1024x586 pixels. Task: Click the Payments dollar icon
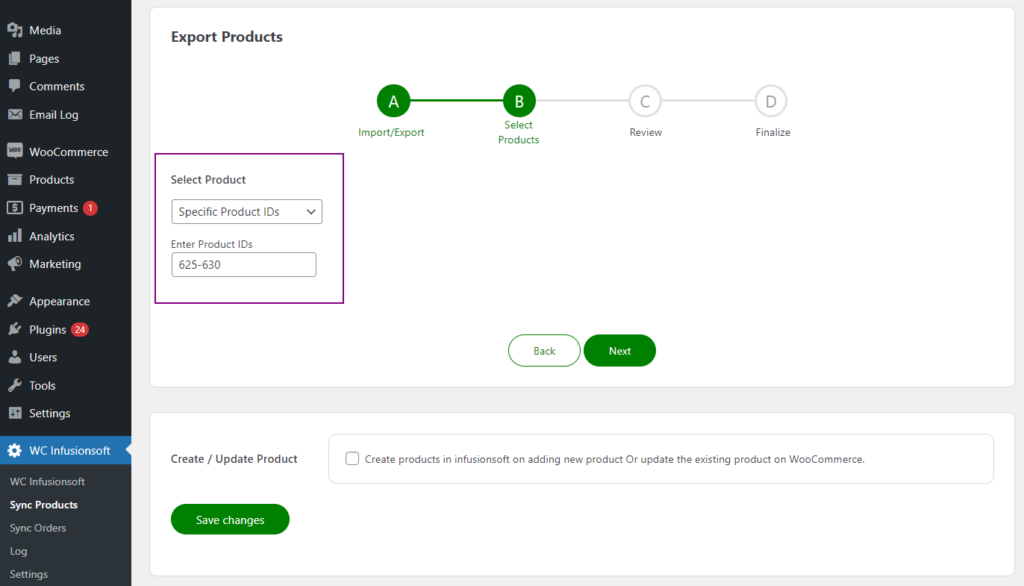(14, 208)
